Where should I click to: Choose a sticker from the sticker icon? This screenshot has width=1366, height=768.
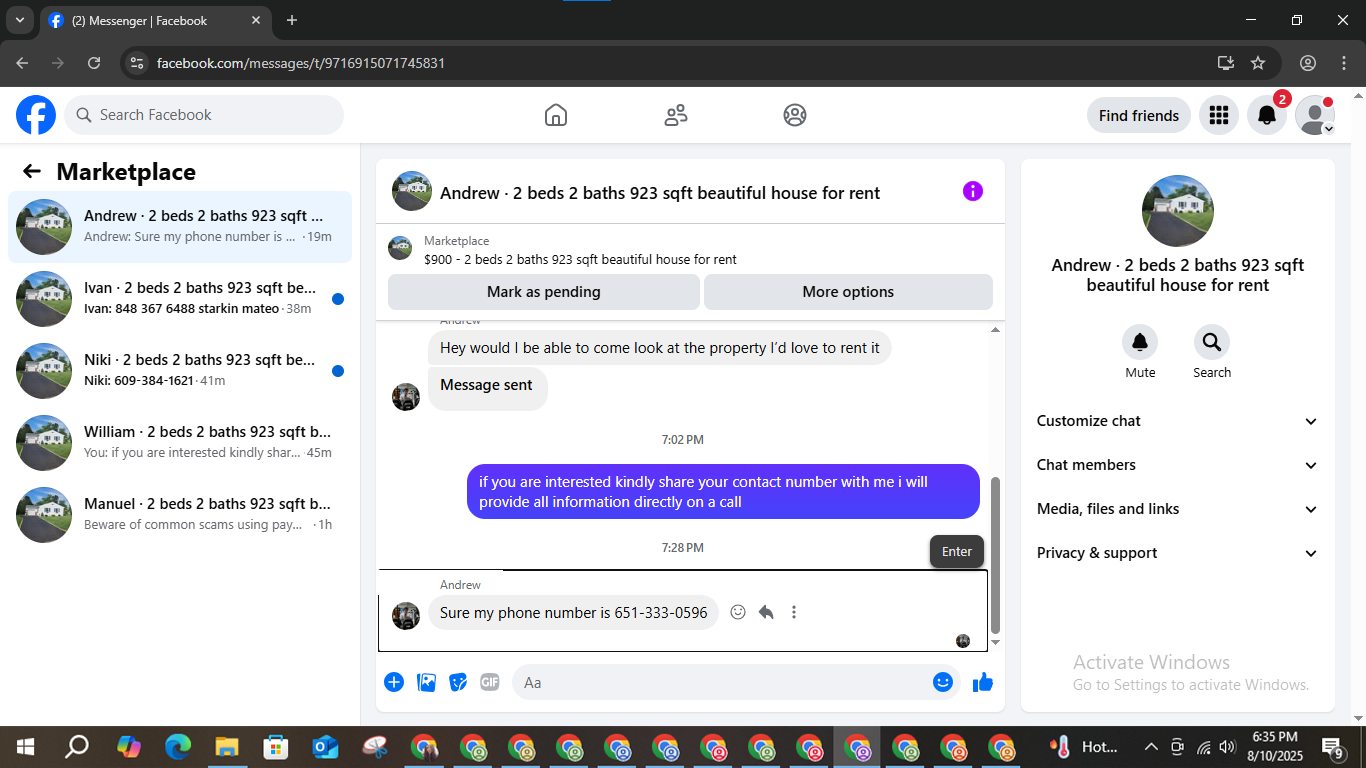458,682
